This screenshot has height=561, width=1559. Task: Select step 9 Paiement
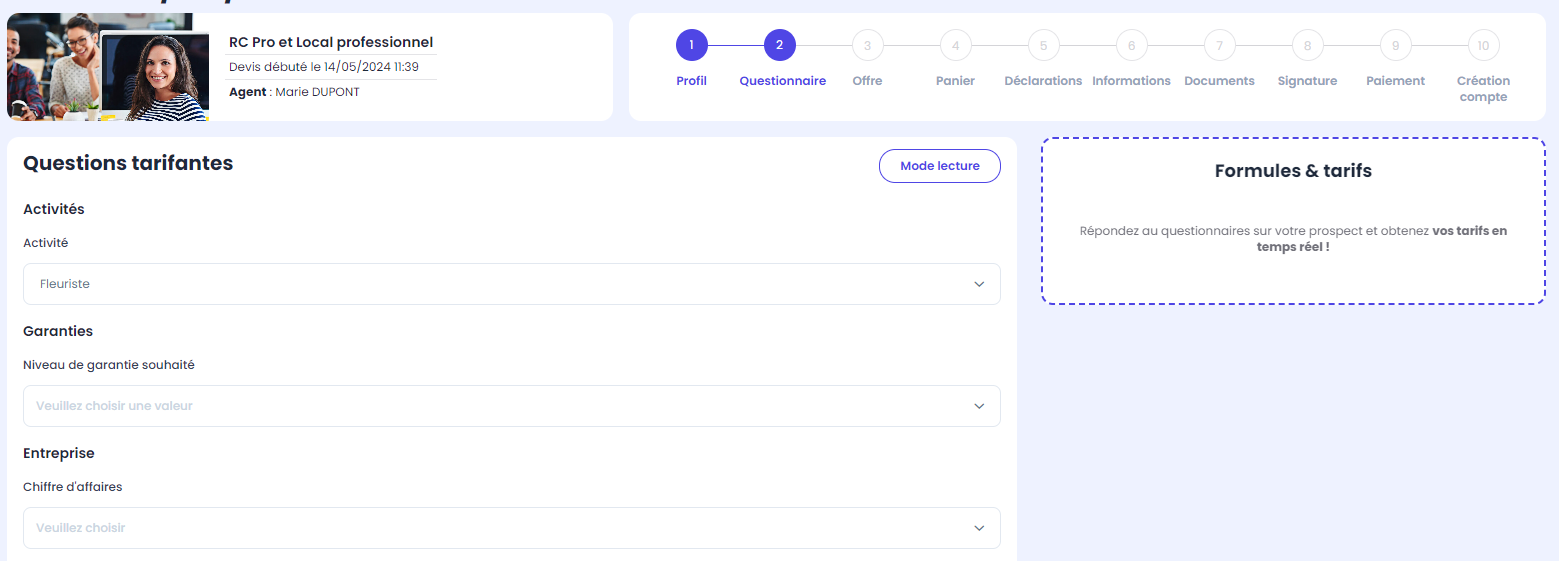tap(1395, 45)
